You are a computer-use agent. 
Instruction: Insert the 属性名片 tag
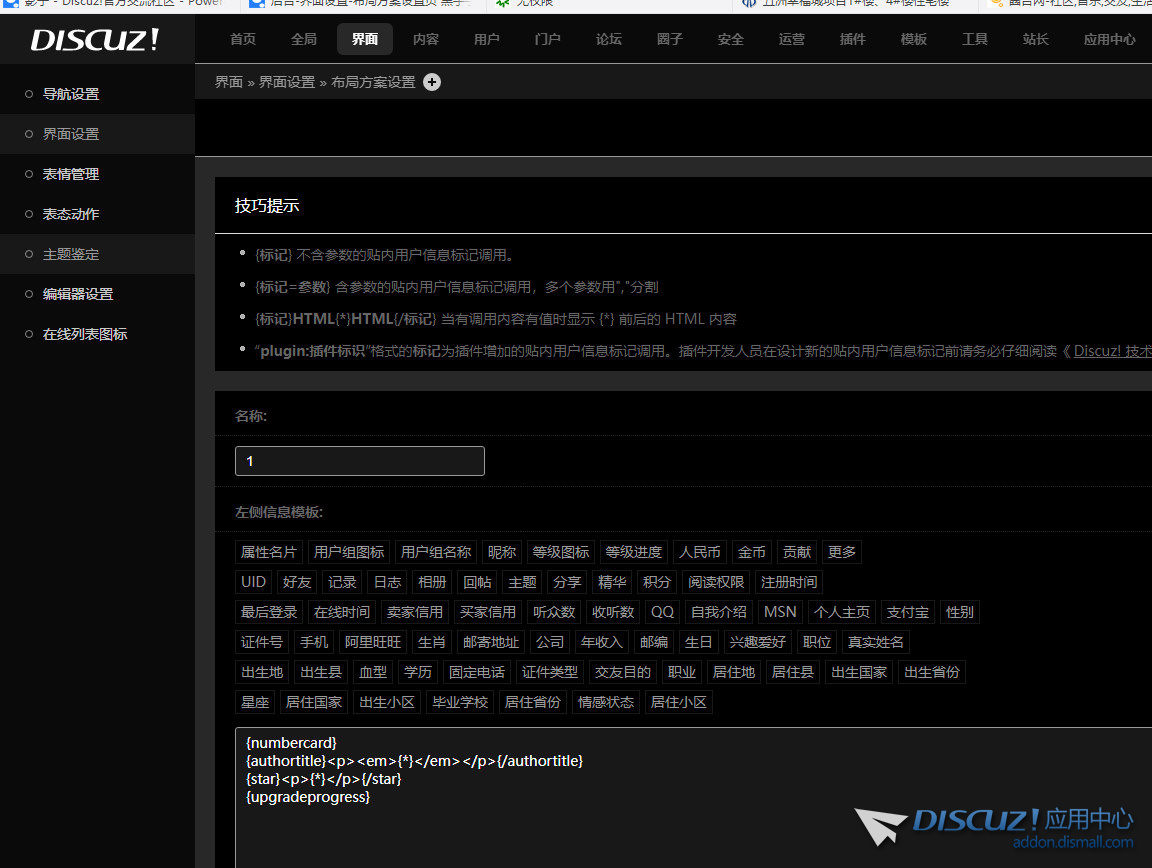[x=269, y=552]
